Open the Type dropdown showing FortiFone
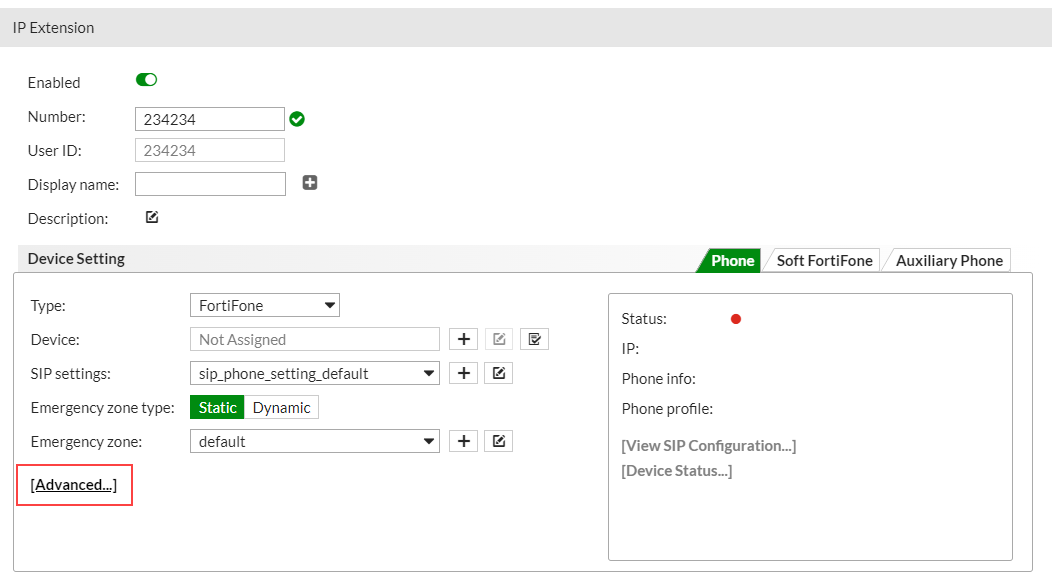 [265, 305]
